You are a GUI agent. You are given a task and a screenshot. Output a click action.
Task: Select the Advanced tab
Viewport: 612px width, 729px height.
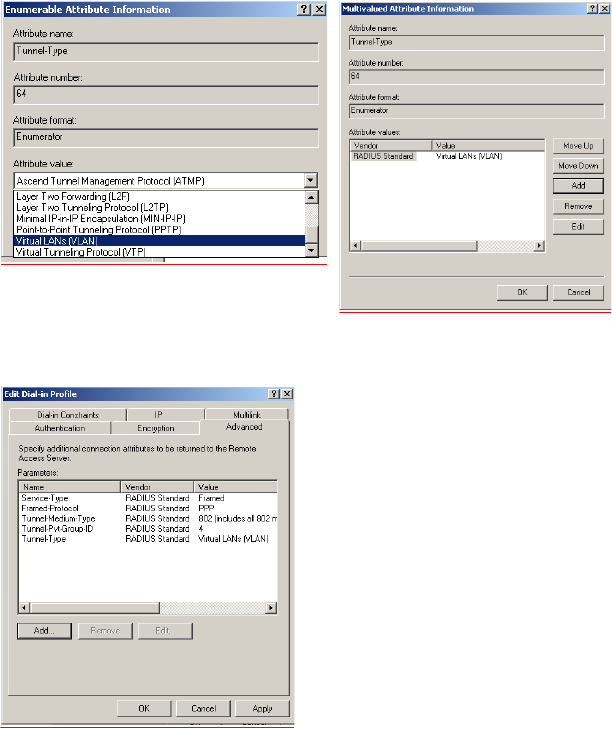coord(244,427)
